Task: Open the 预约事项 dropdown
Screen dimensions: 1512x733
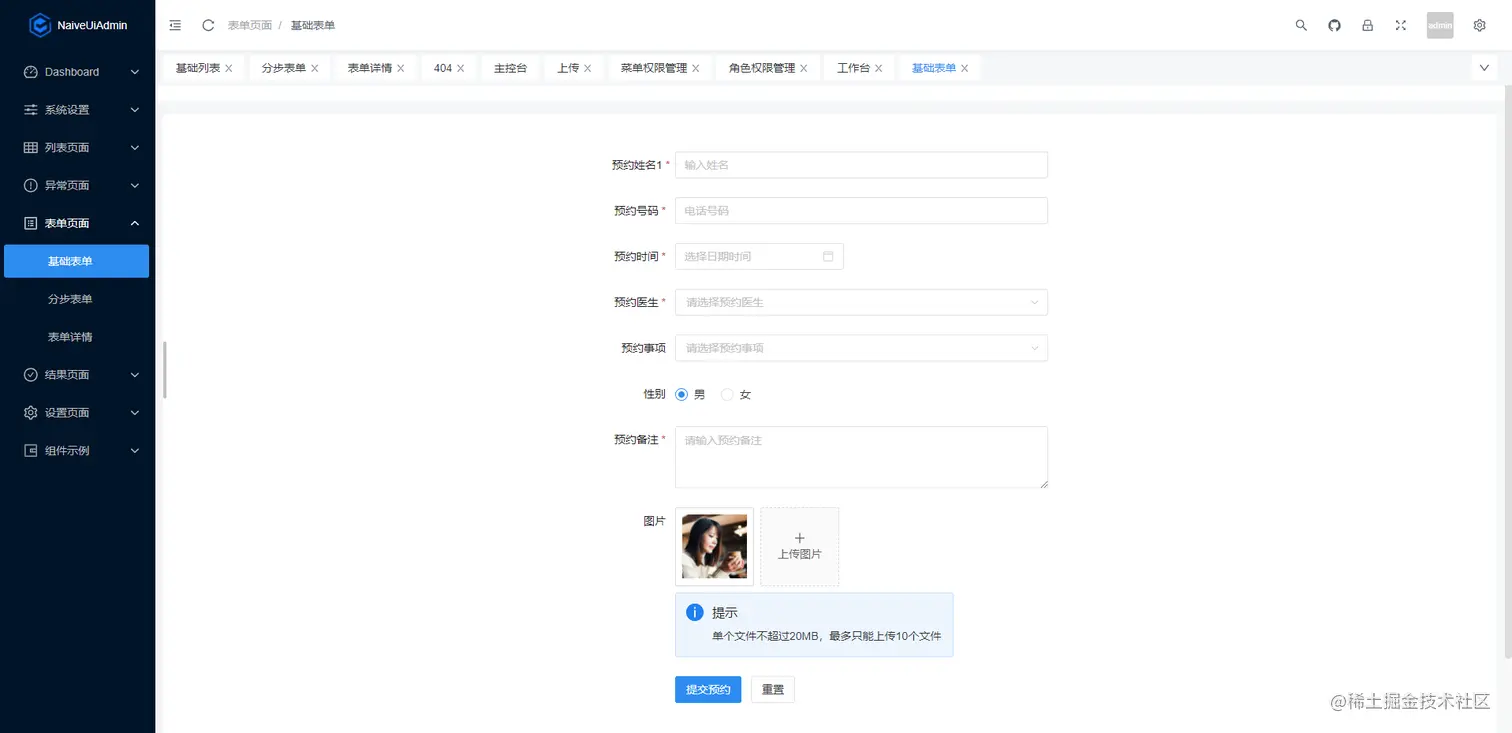Action: [x=860, y=348]
